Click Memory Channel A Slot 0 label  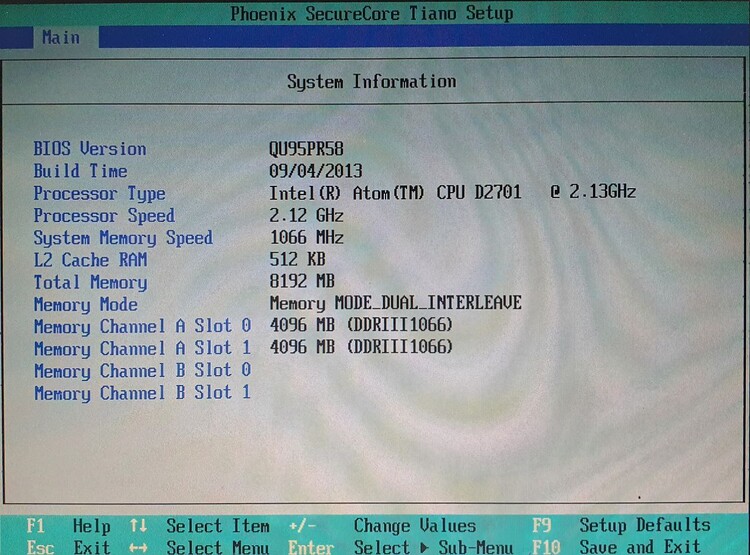(x=143, y=327)
